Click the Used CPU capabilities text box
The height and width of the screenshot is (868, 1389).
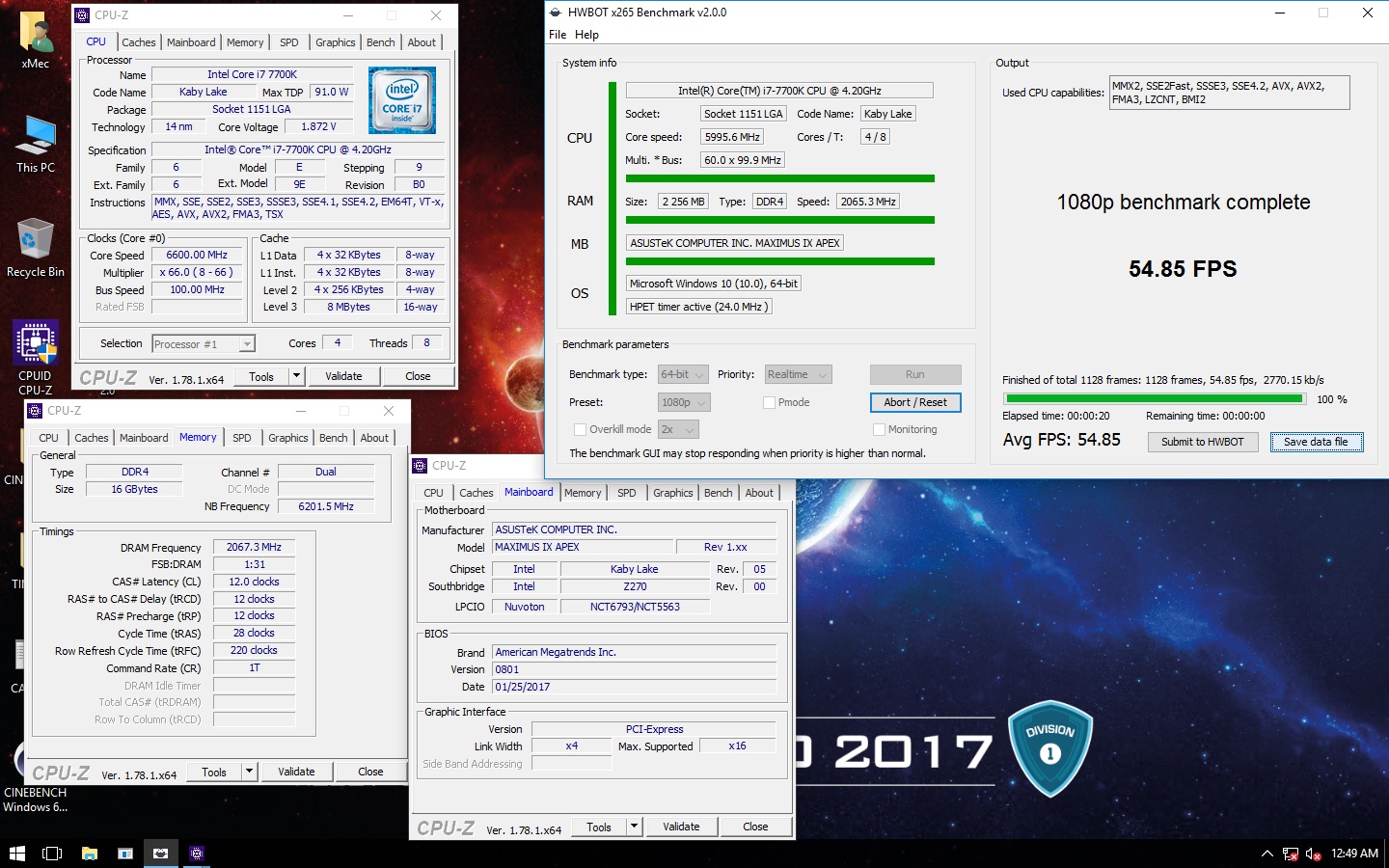coord(1229,93)
